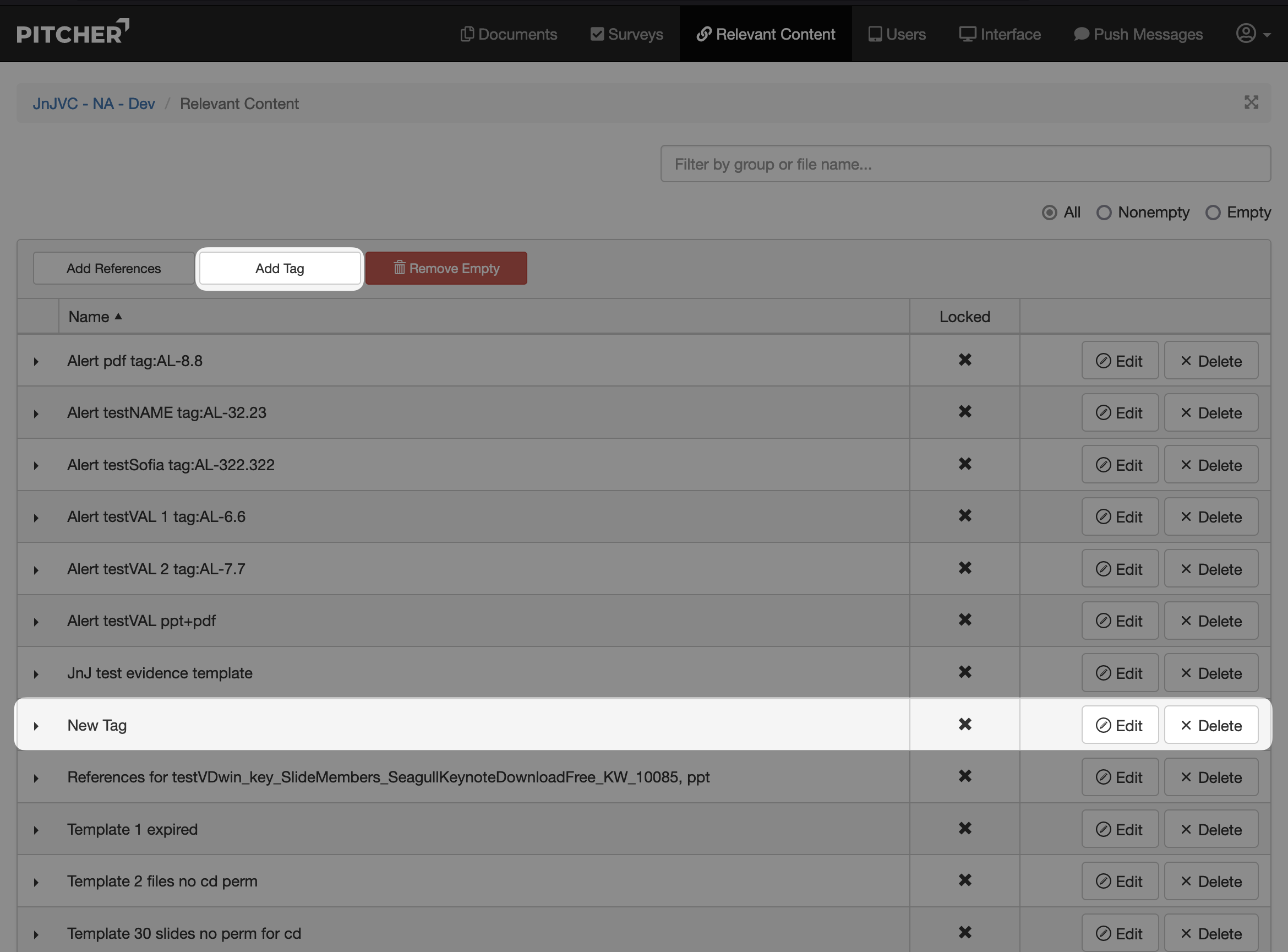Click the Add Tag button
The height and width of the screenshot is (952, 1288).
coord(280,269)
